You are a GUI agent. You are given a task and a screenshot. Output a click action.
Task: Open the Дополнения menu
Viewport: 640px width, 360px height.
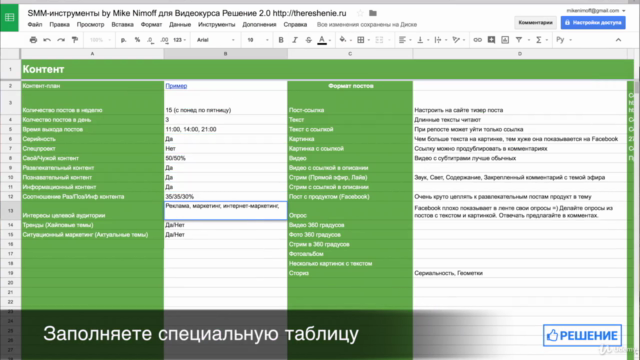coord(259,24)
